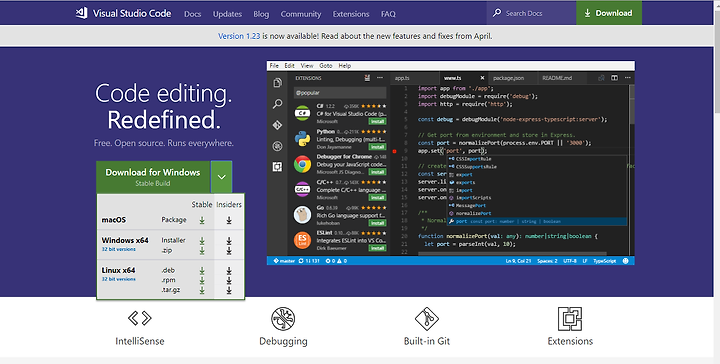Open the Goto menu in editor screenshot
Image resolution: width=720 pixels, height=364 pixels.
[x=326, y=66]
